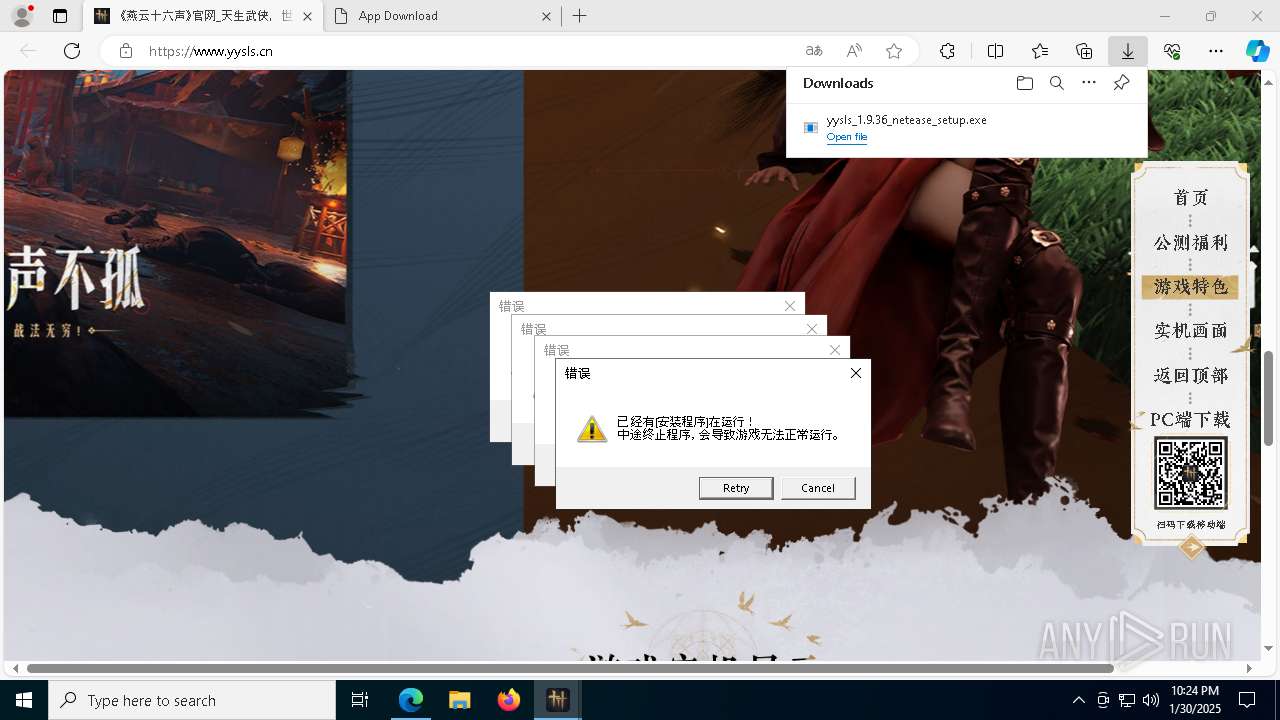This screenshot has width=1280, height=720.
Task: Collapse side navigation with diamond arrow
Action: [x=1191, y=547]
